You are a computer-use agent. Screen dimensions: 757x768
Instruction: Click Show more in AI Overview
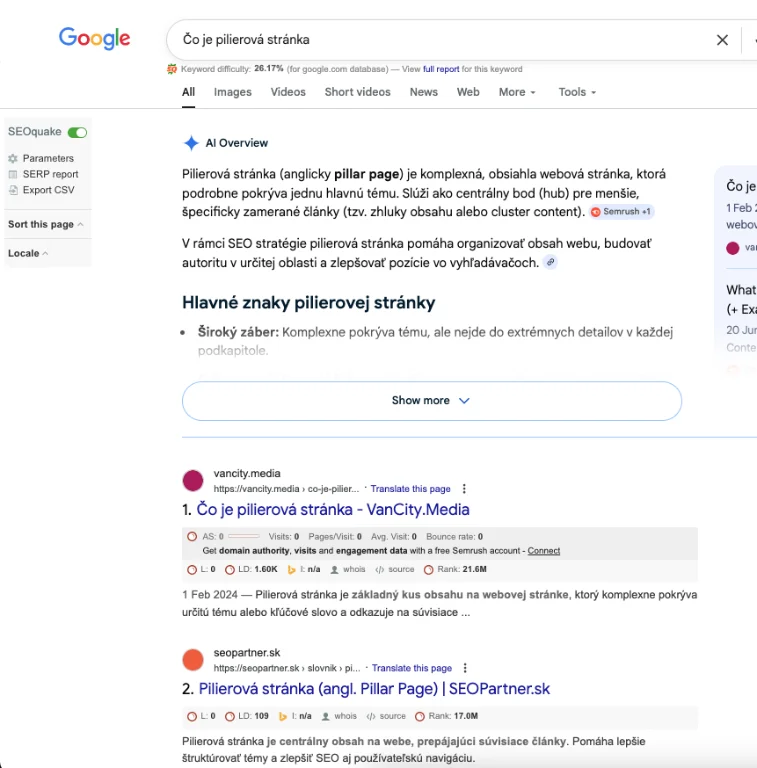click(x=431, y=400)
